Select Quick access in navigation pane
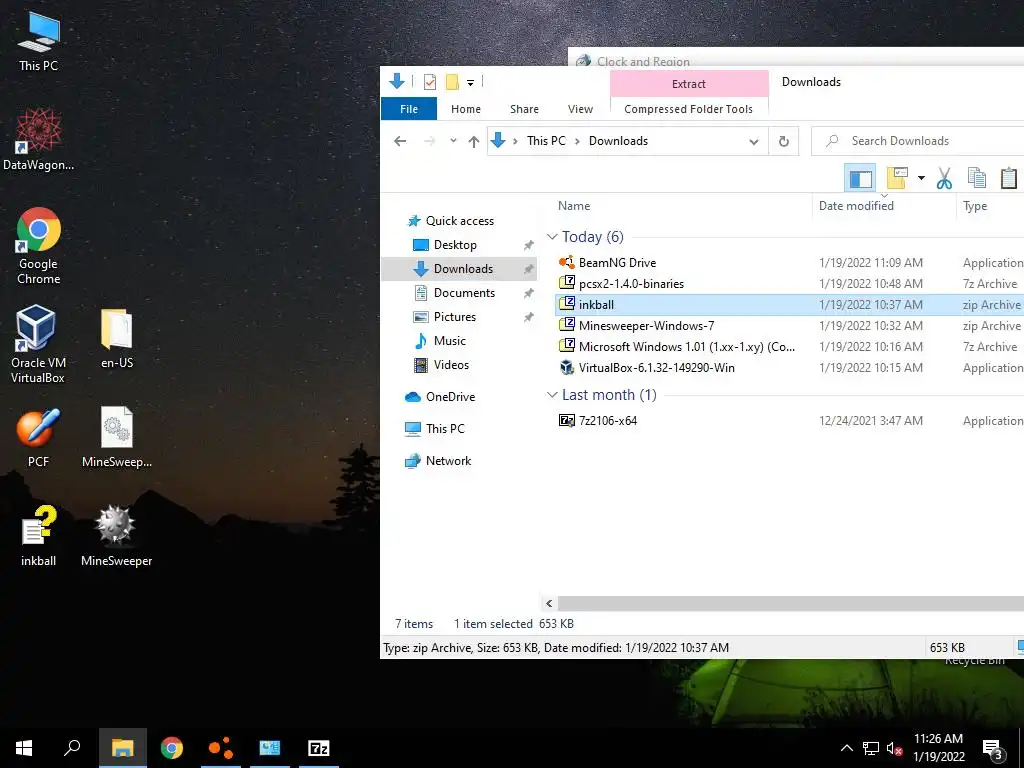Image resolution: width=1024 pixels, height=768 pixels. (460, 221)
